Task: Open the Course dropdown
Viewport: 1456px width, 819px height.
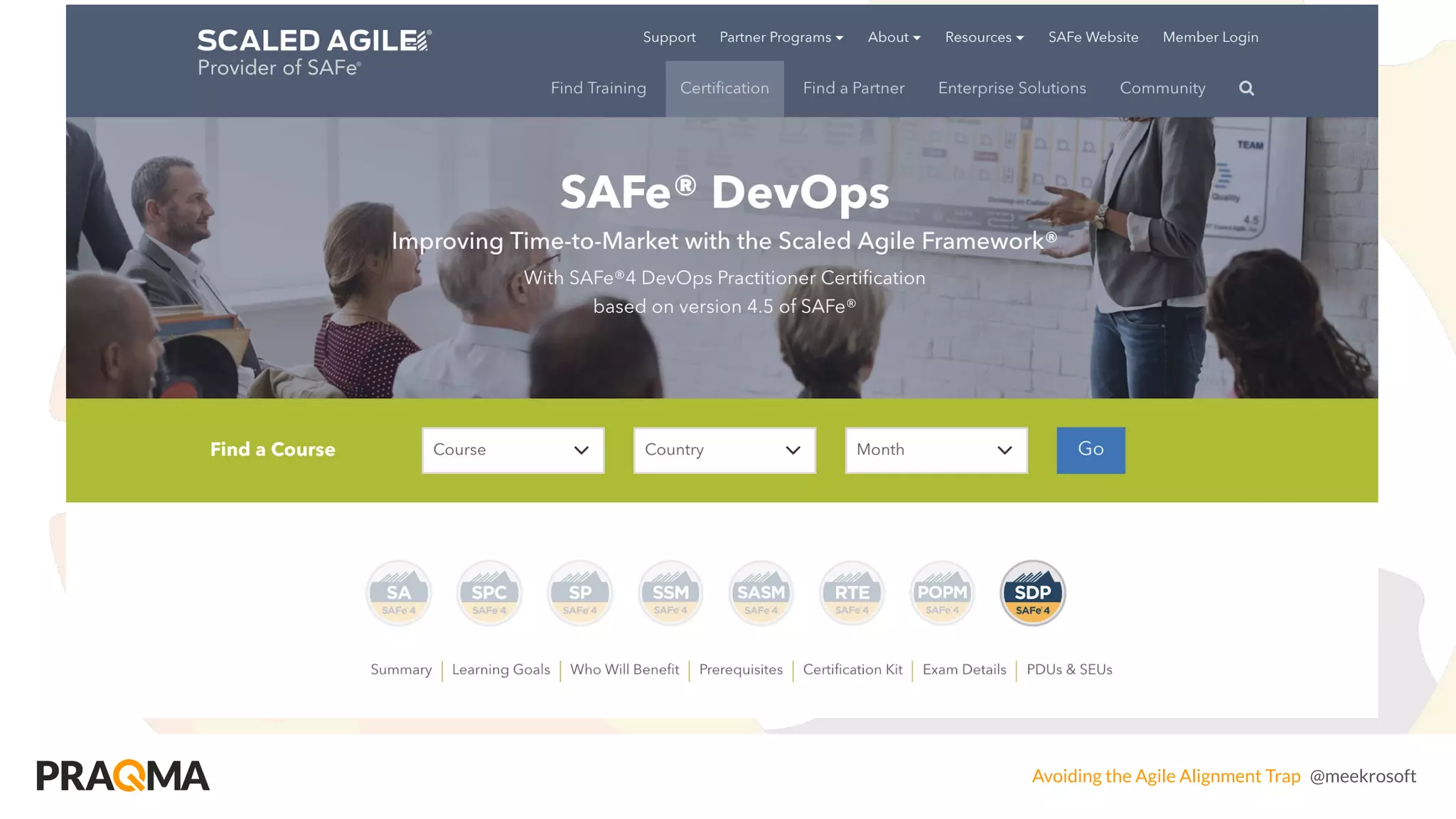Action: pos(513,450)
